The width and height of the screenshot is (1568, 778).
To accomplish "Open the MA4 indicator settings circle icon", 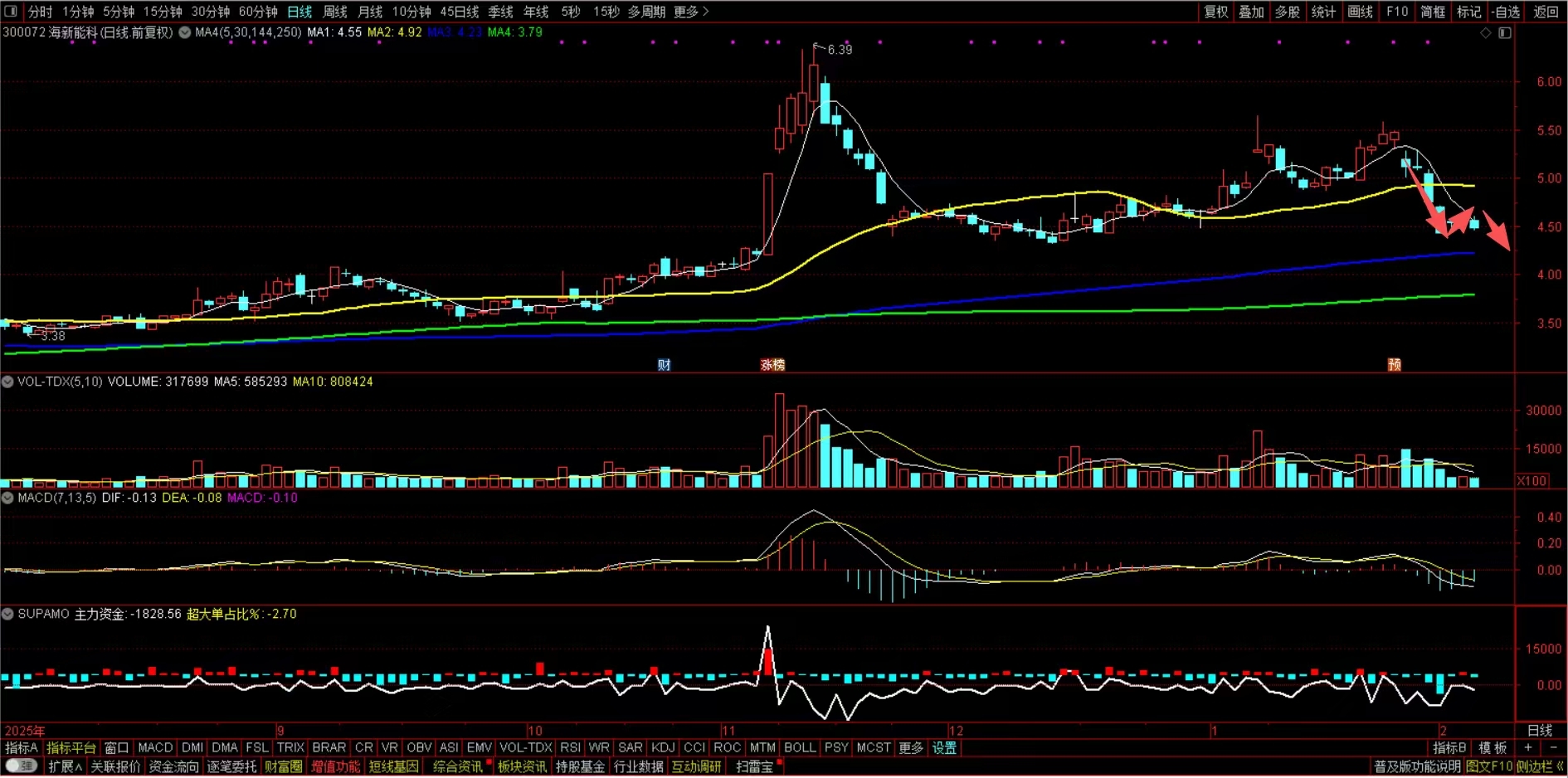I will pyautogui.click(x=185, y=32).
